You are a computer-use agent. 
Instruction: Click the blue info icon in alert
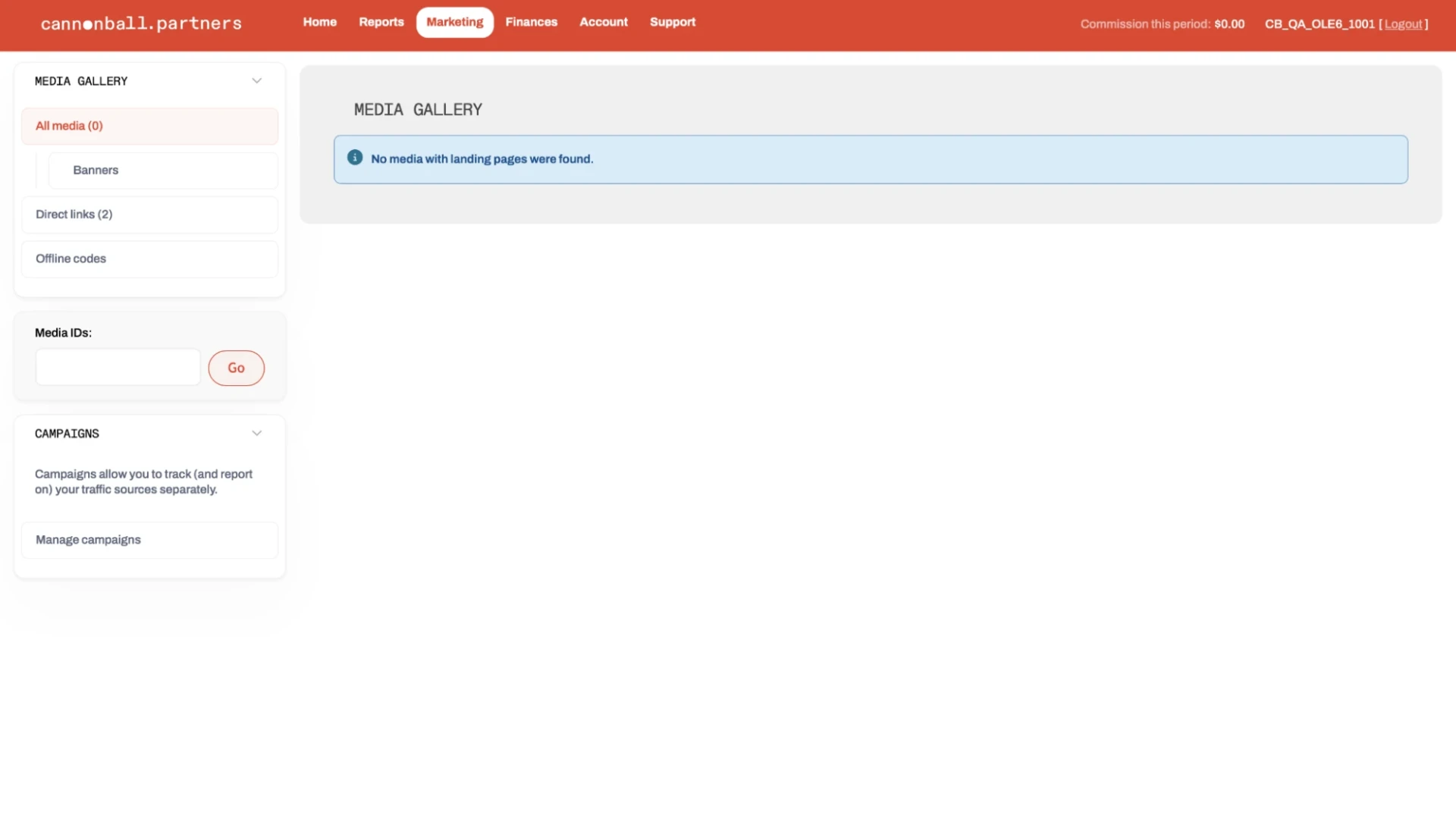click(x=355, y=158)
